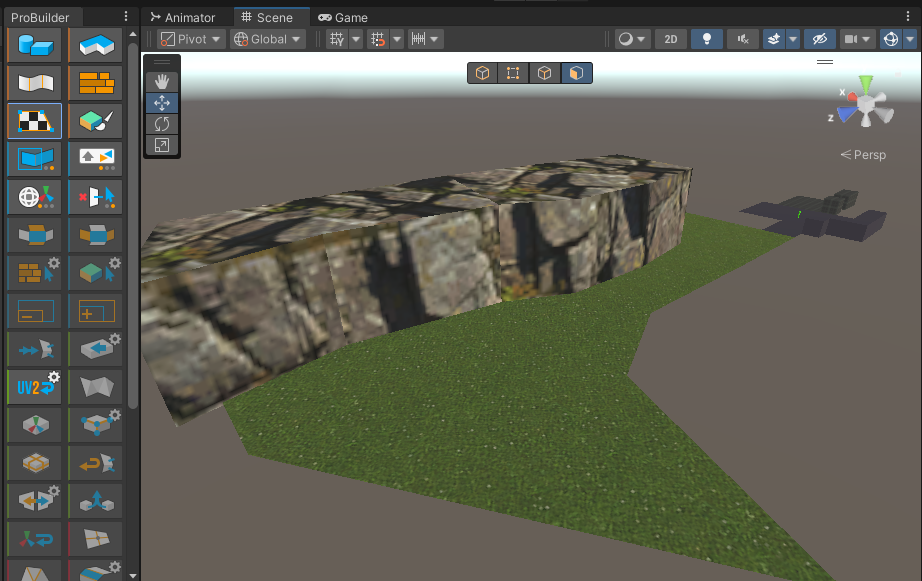This screenshot has width=922, height=581.
Task: Click the Select Face Loop icon with orange top
Action: tap(35, 235)
